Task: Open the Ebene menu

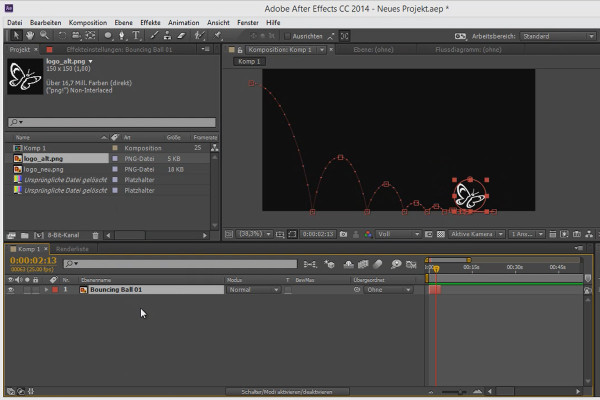Action: [124, 23]
